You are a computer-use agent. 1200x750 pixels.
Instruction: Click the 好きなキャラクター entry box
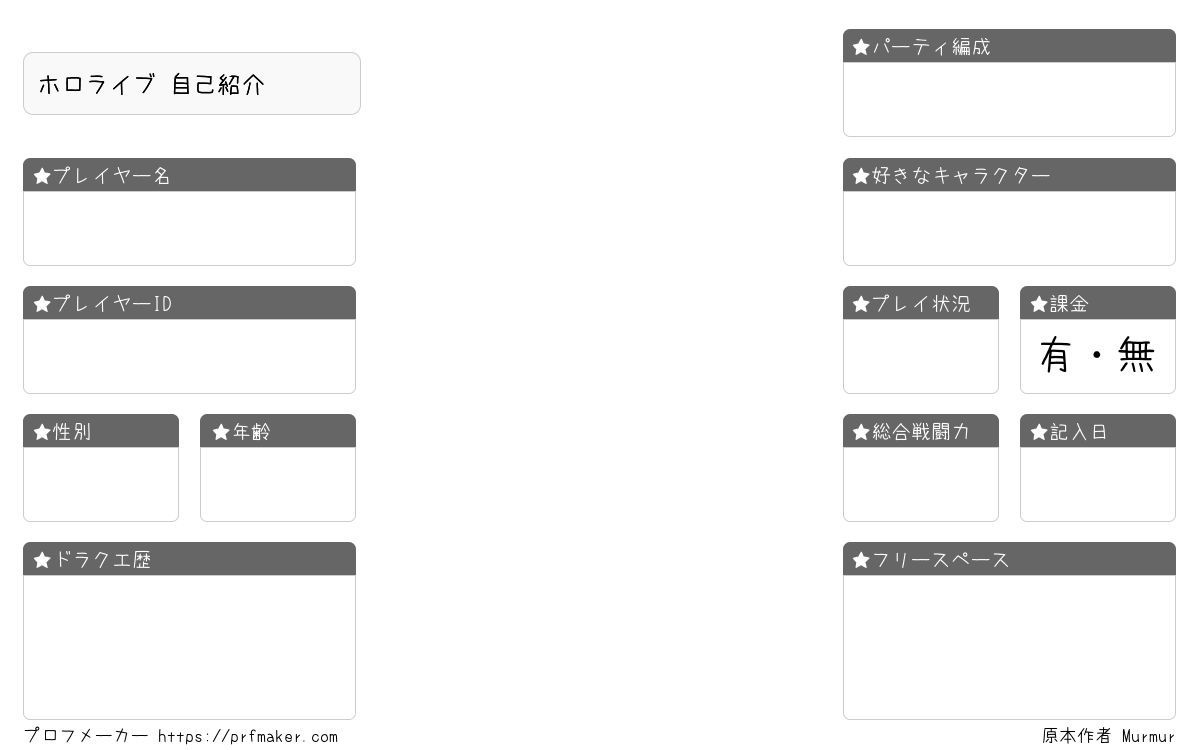point(1009,228)
